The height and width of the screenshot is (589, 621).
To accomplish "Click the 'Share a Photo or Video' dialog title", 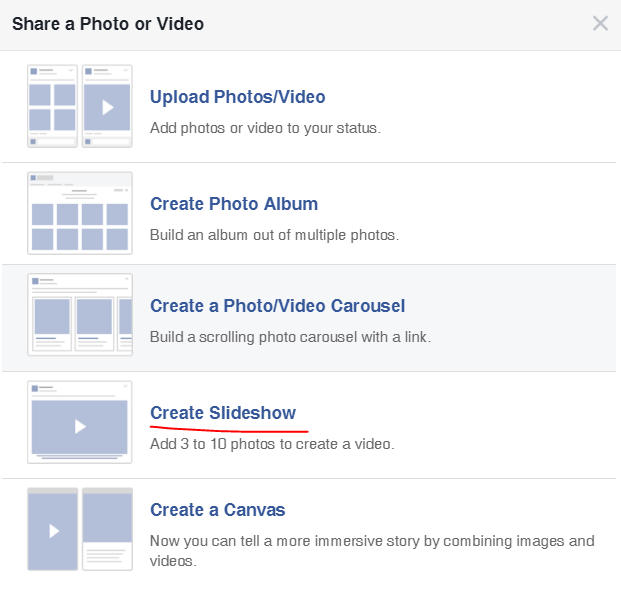I will [108, 23].
